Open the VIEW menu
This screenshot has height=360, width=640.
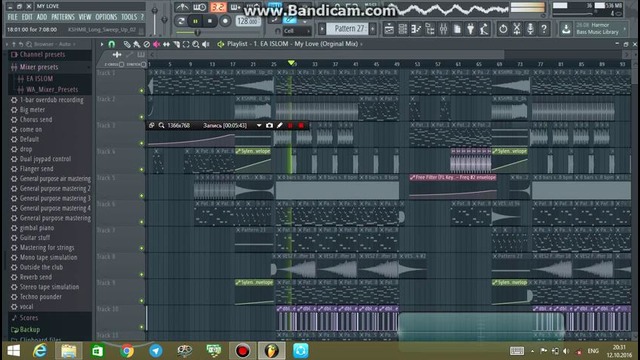tap(85, 17)
